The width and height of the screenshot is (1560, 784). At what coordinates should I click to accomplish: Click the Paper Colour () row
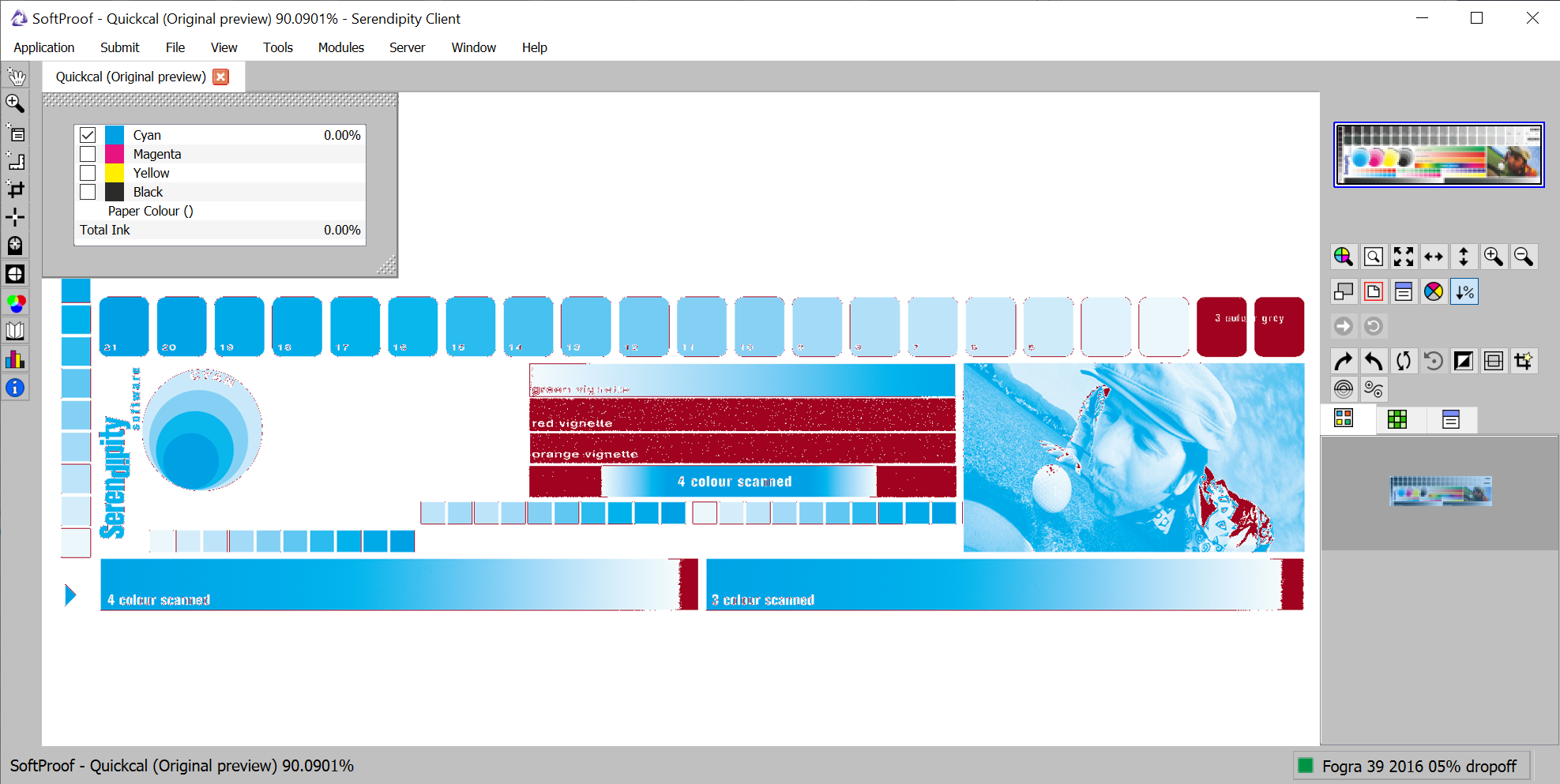coord(220,211)
